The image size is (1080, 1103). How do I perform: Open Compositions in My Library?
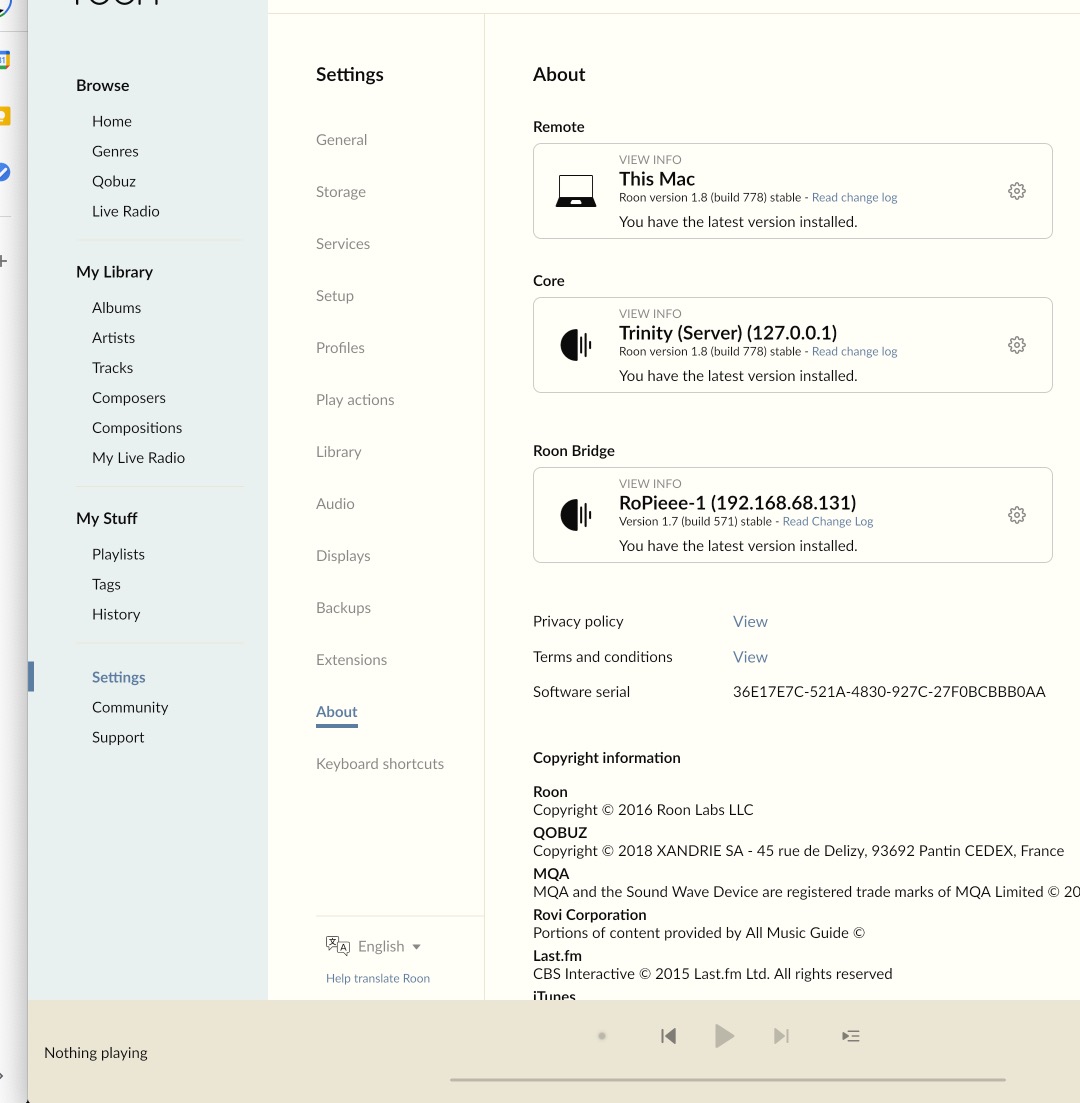[x=137, y=428]
